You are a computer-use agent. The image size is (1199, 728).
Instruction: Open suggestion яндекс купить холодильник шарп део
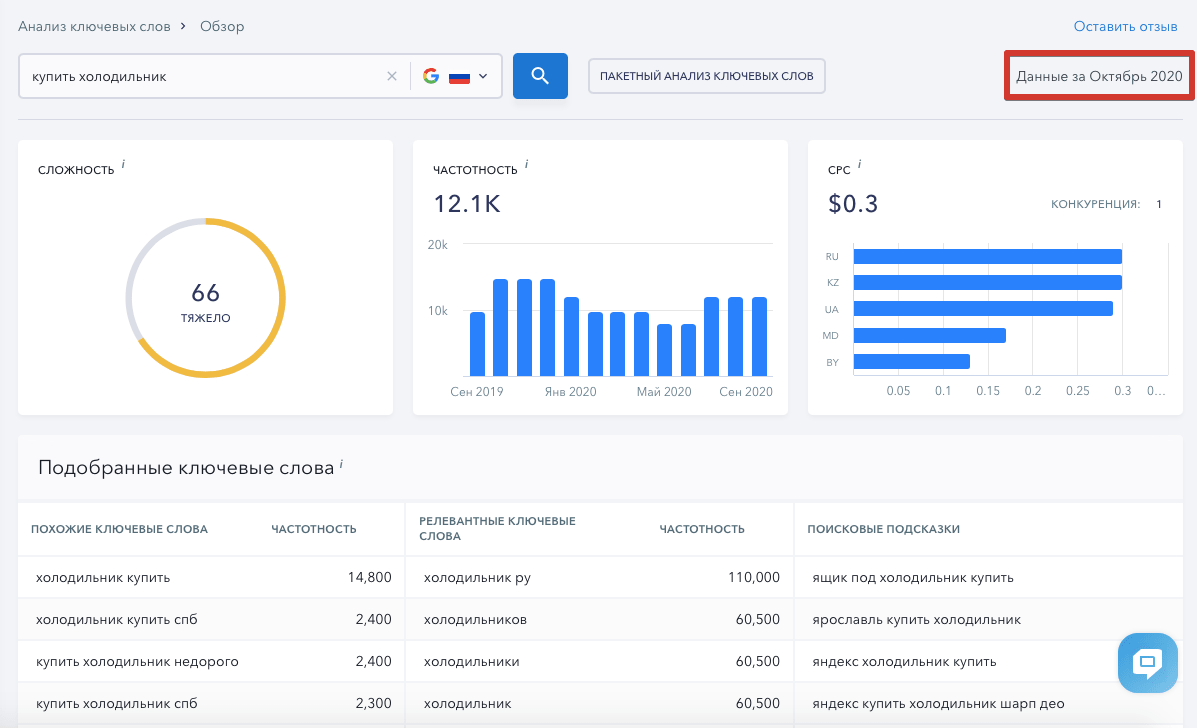click(938, 704)
